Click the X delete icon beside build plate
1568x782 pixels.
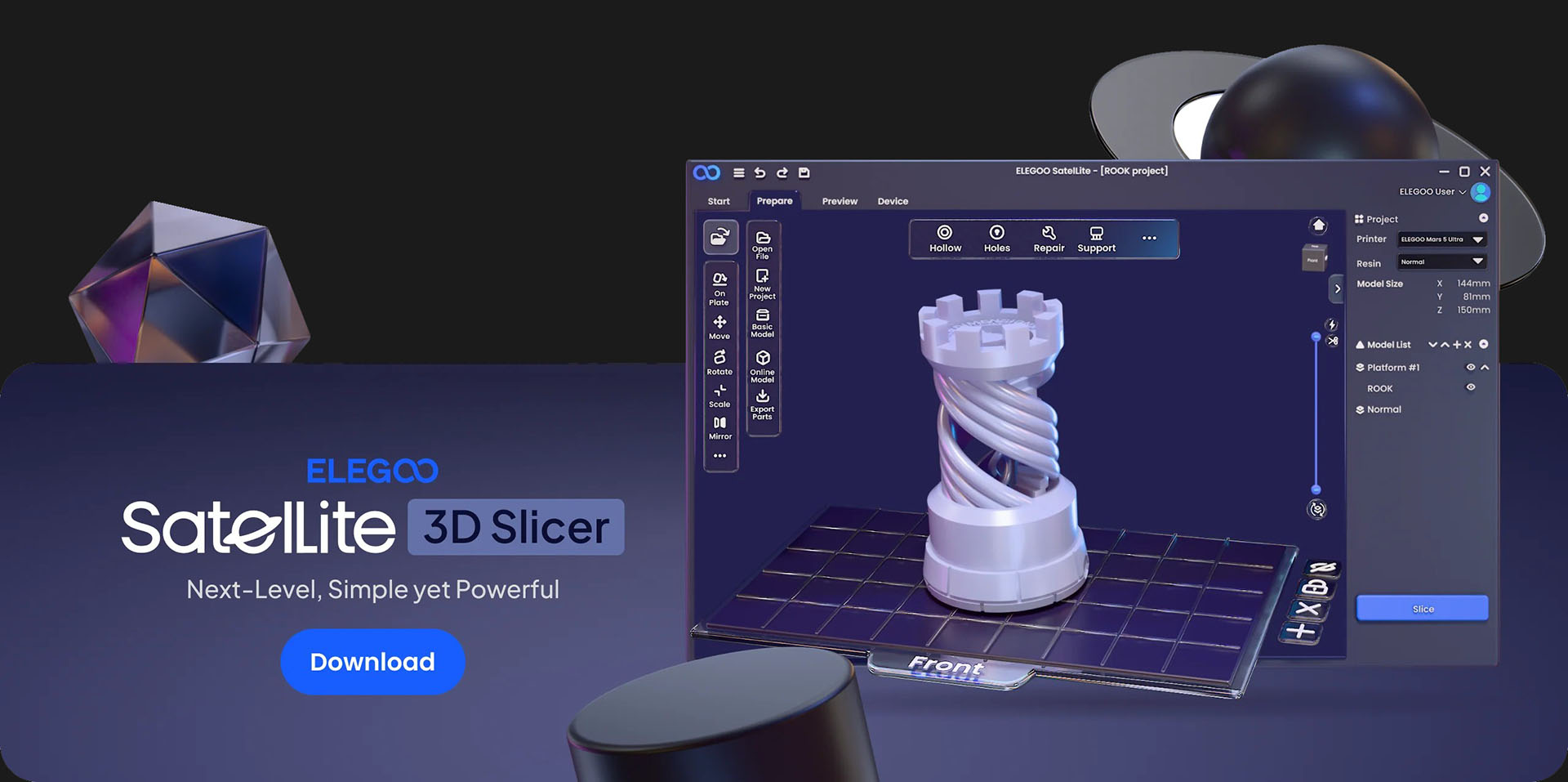[x=1307, y=610]
